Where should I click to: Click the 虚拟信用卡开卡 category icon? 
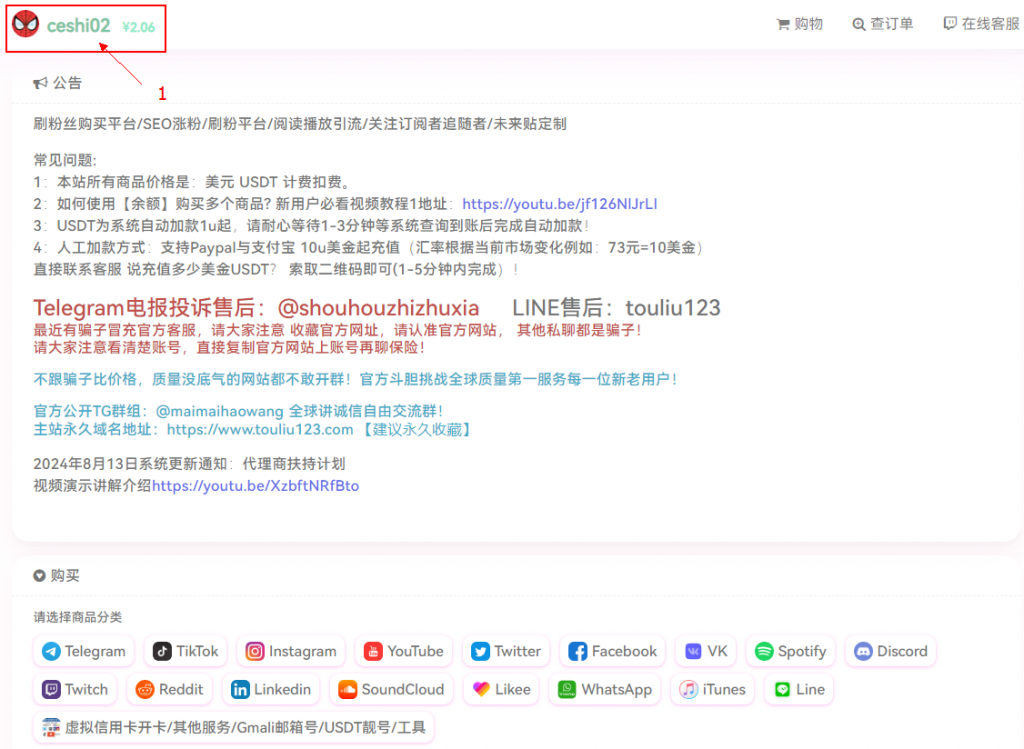(x=51, y=727)
